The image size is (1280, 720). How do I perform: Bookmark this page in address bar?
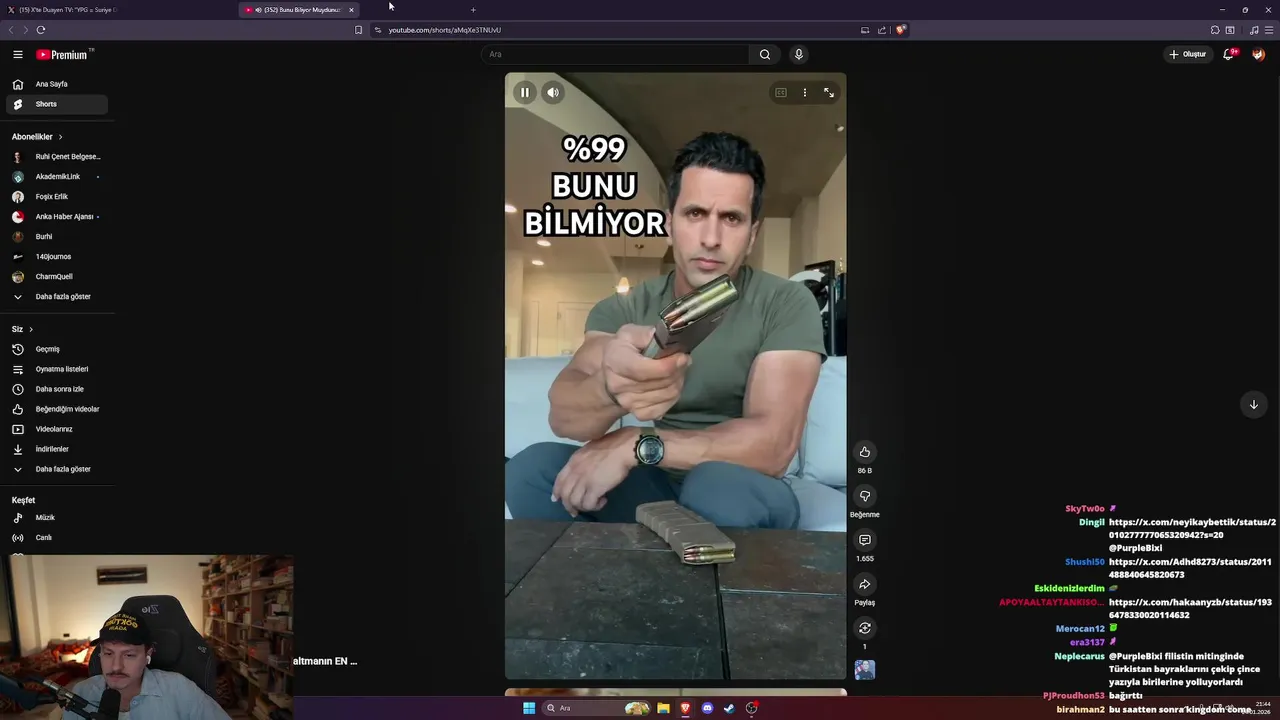pyautogui.click(x=358, y=30)
